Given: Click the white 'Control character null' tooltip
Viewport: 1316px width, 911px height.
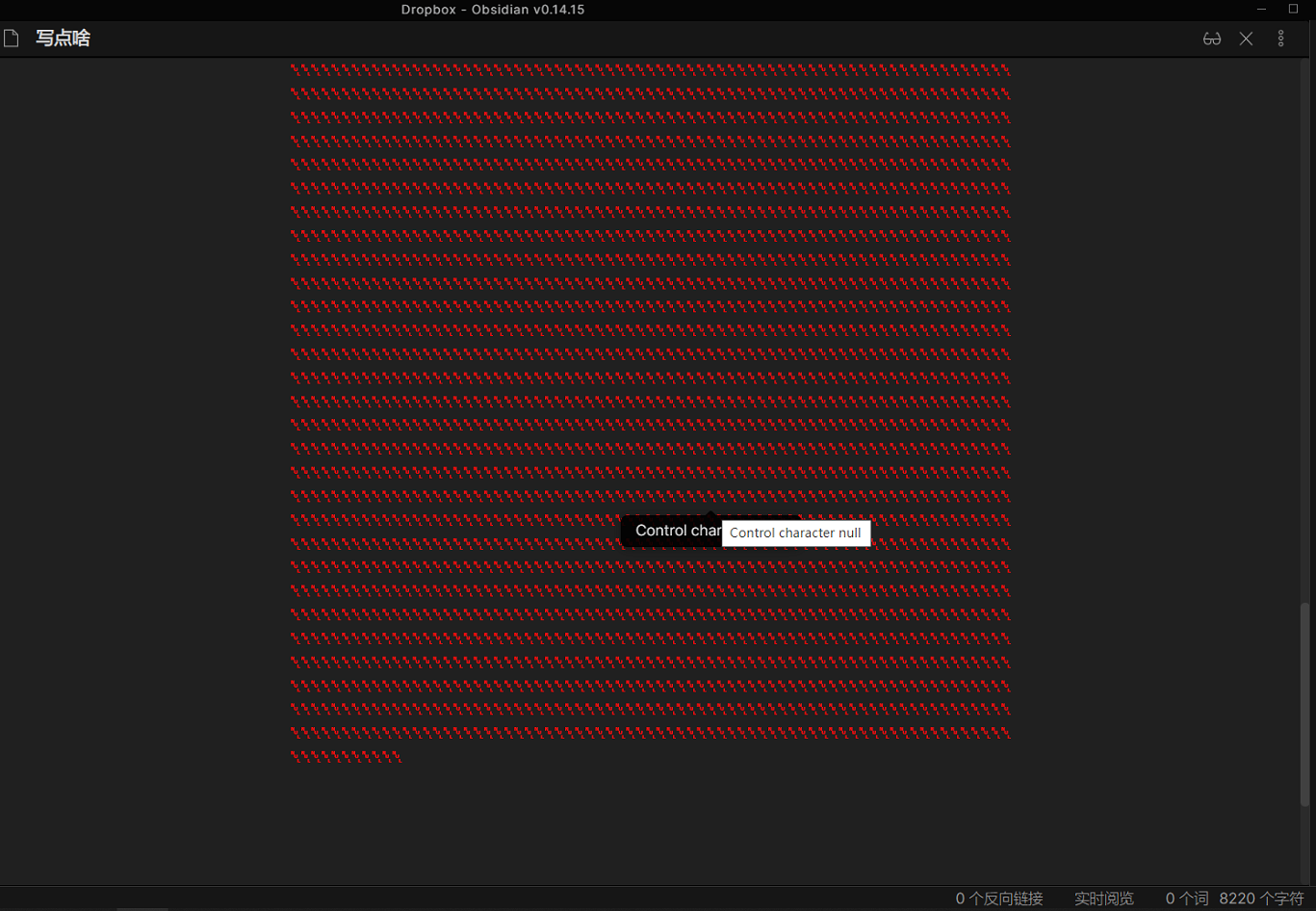Looking at the screenshot, I should pyautogui.click(x=795, y=534).
